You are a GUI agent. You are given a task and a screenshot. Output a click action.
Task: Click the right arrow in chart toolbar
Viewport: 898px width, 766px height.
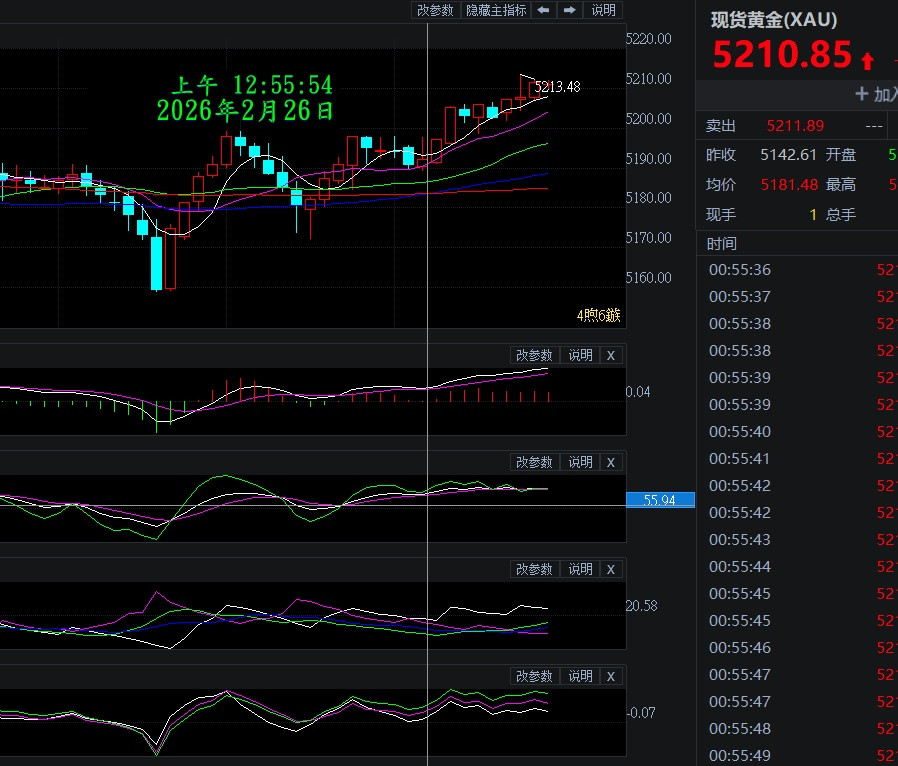[569, 10]
